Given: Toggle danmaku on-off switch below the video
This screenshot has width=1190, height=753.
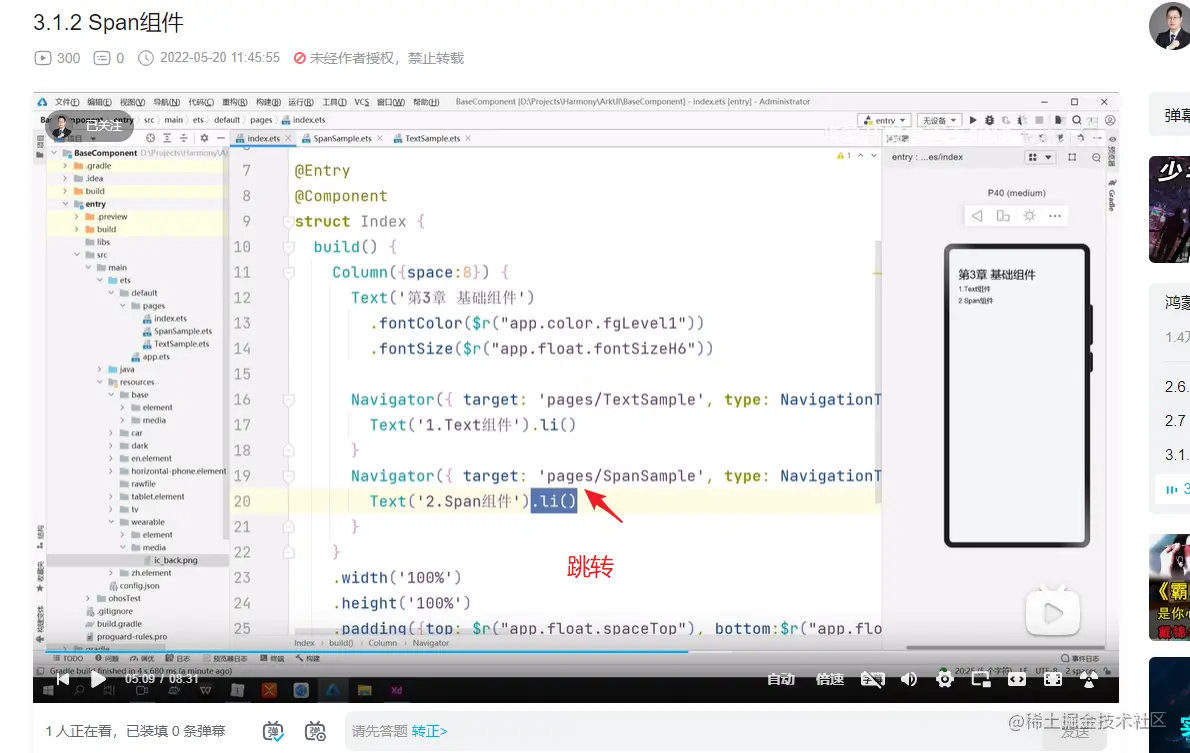Looking at the screenshot, I should pyautogui.click(x=273, y=732).
